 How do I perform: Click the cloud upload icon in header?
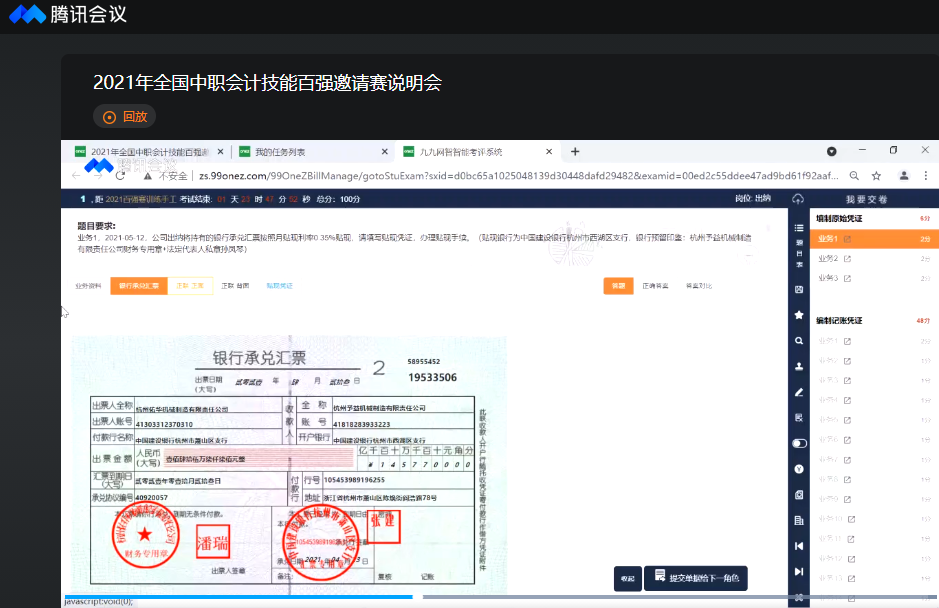point(798,199)
